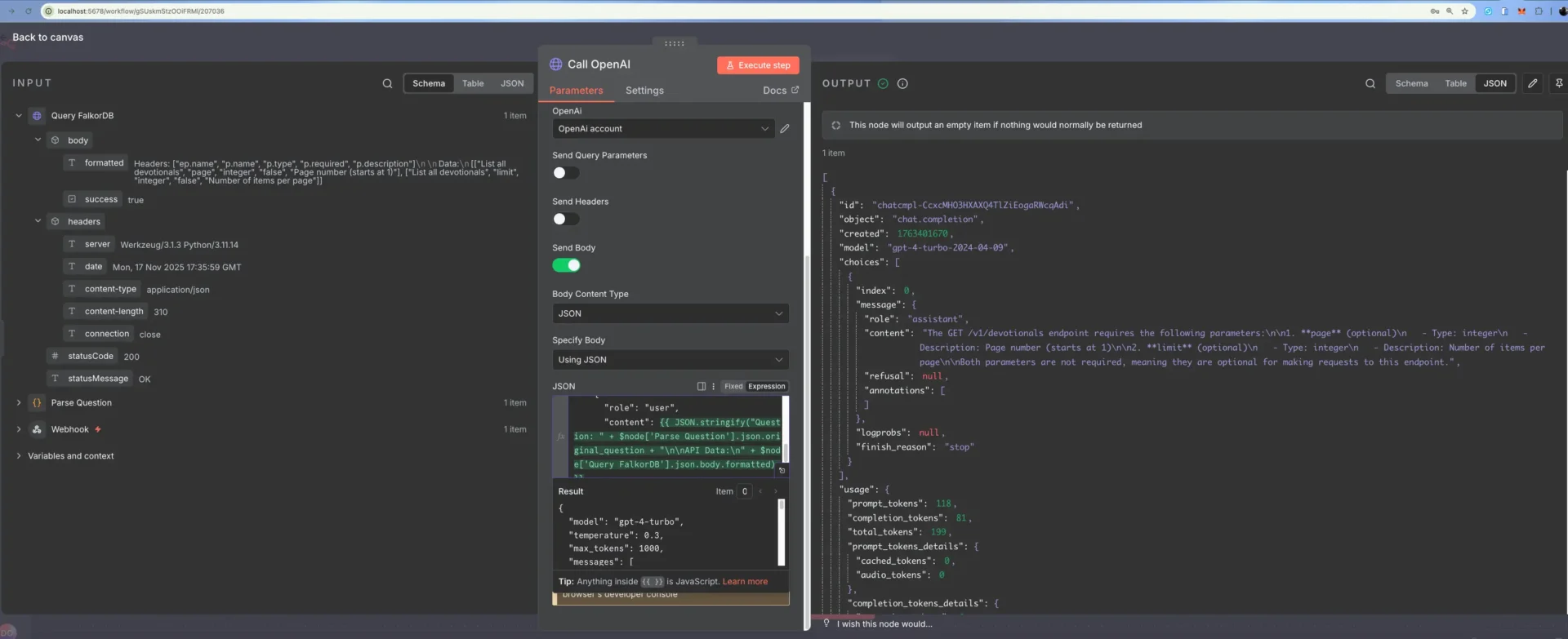The width and height of the screenshot is (1568, 639).
Task: Expand the Webhook node
Action: tap(19, 429)
